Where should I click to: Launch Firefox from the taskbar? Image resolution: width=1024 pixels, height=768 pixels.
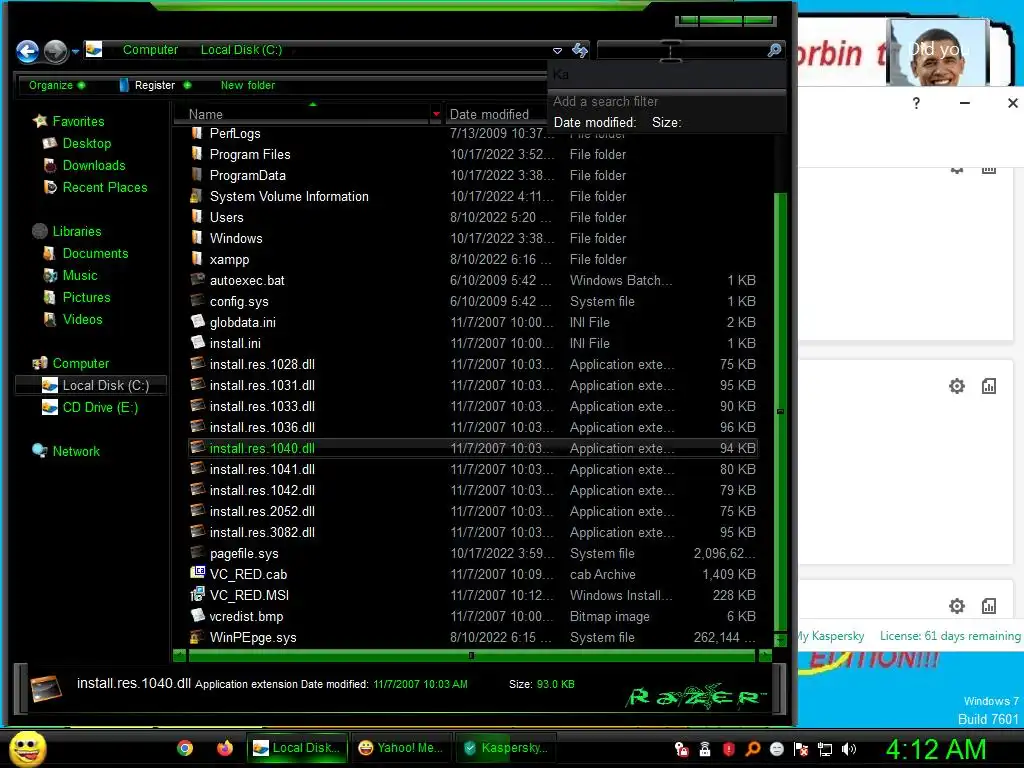(x=225, y=748)
